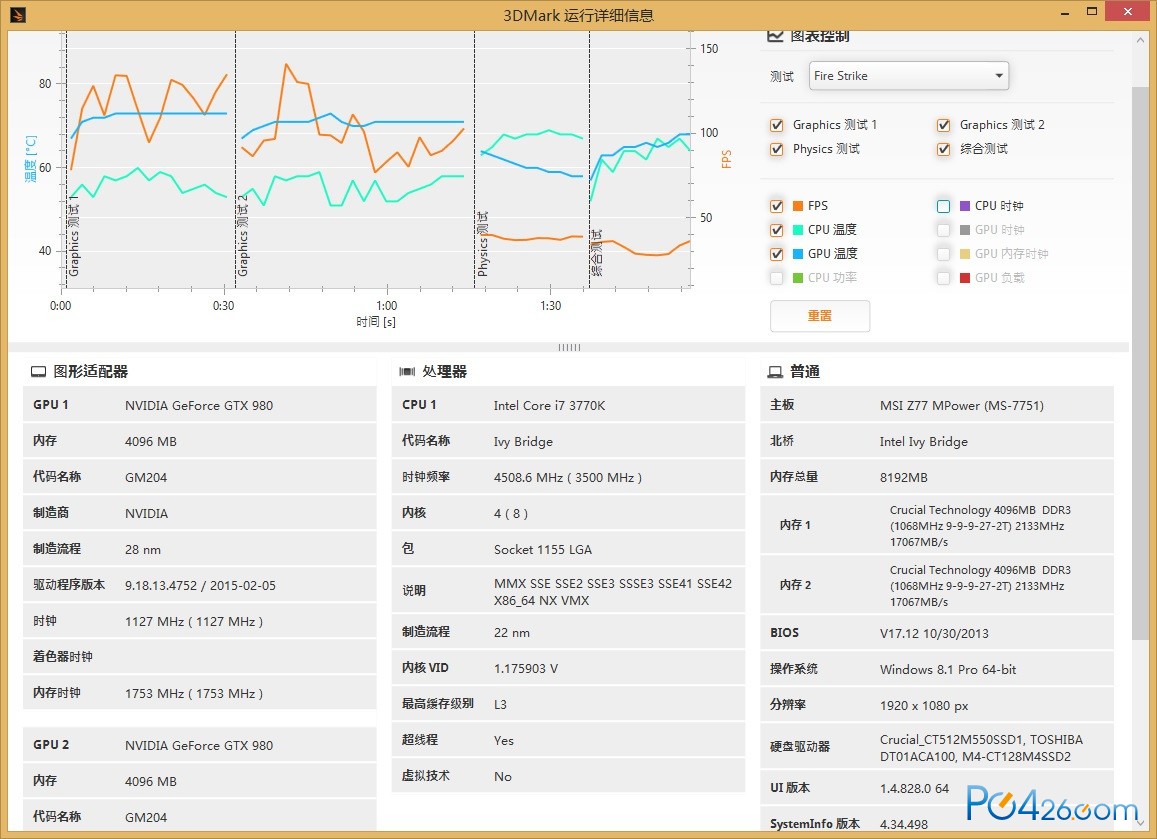Click the MMX SSE instruction set description

612,592
